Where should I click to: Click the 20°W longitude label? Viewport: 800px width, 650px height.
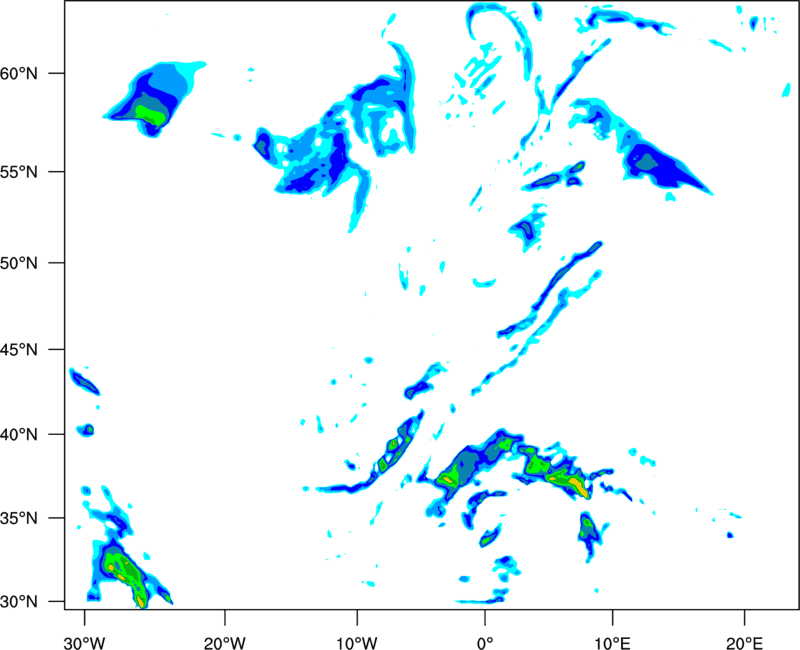[x=225, y=643]
